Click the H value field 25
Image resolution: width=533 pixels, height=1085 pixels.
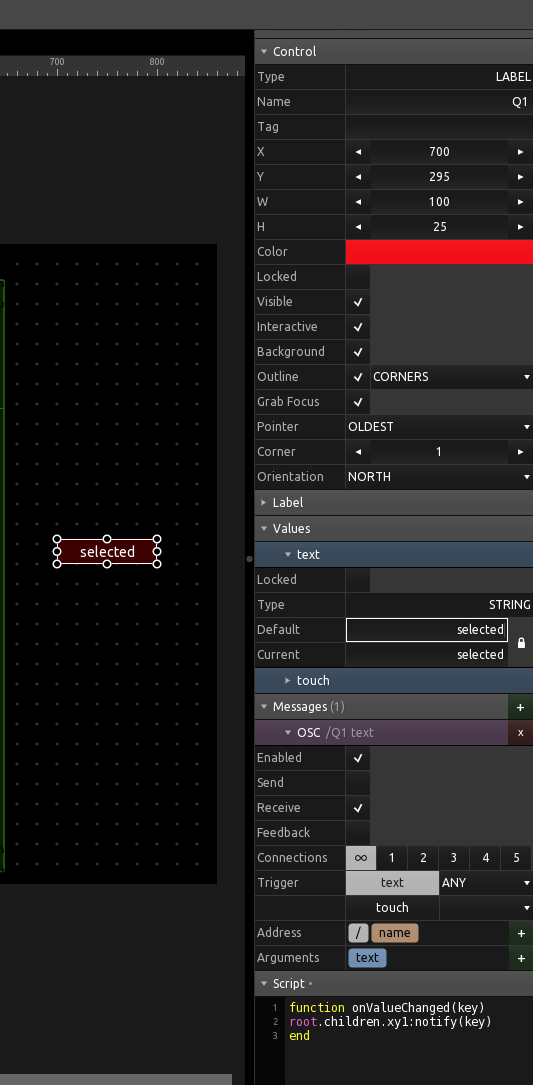[x=440, y=226]
